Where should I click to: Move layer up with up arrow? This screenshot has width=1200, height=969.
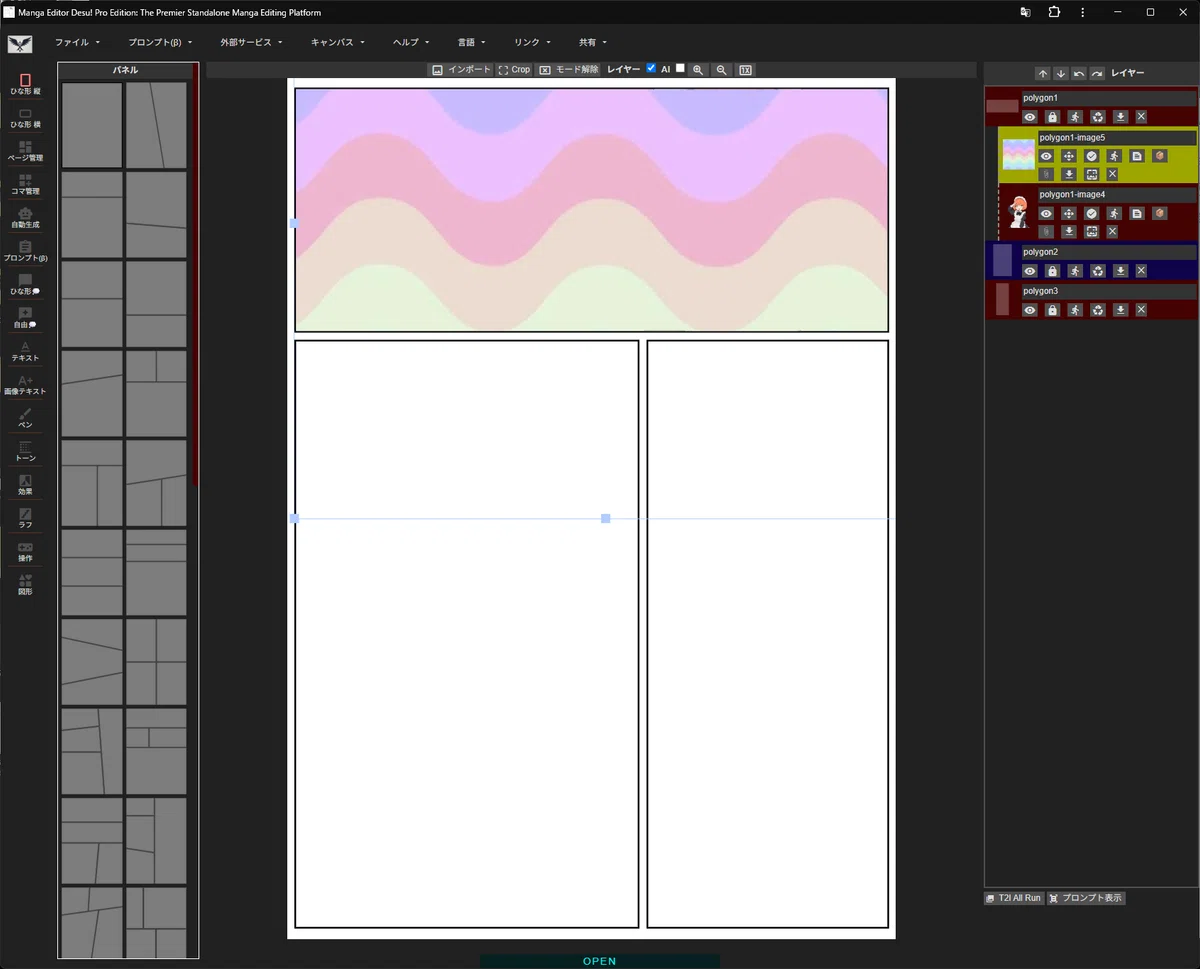(1042, 73)
